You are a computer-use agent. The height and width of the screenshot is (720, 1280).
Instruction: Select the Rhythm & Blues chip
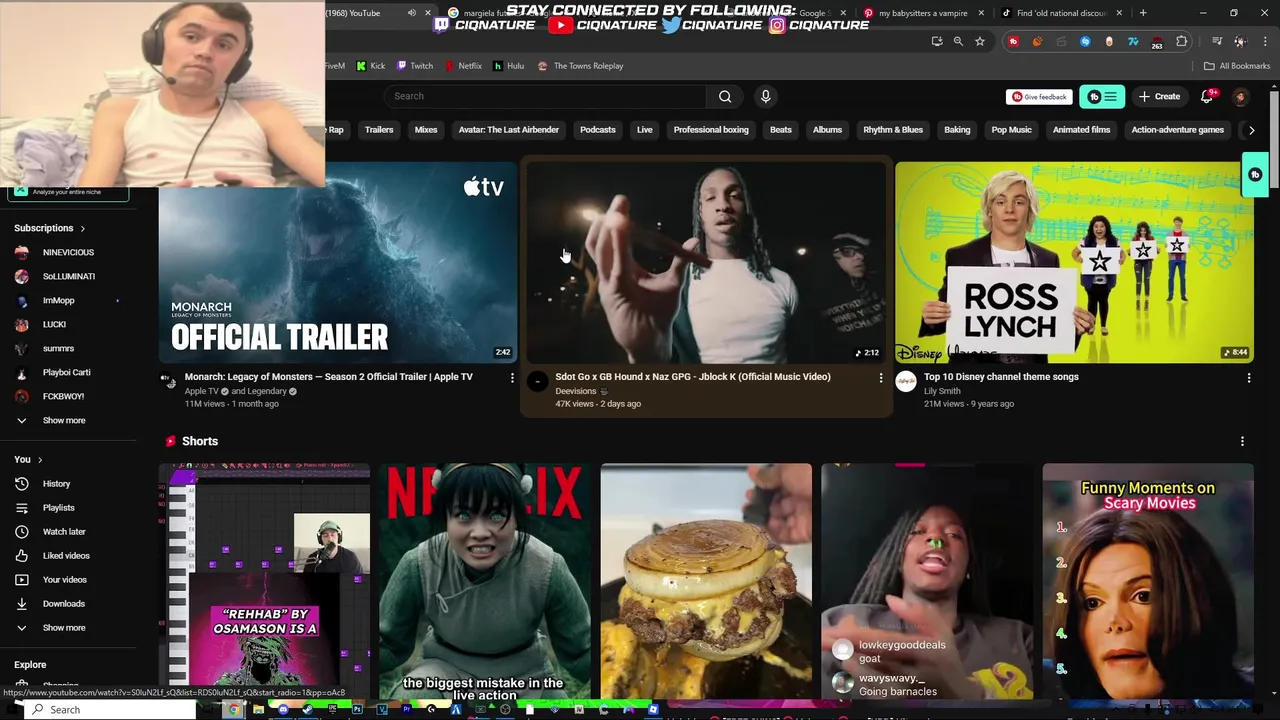tap(893, 130)
